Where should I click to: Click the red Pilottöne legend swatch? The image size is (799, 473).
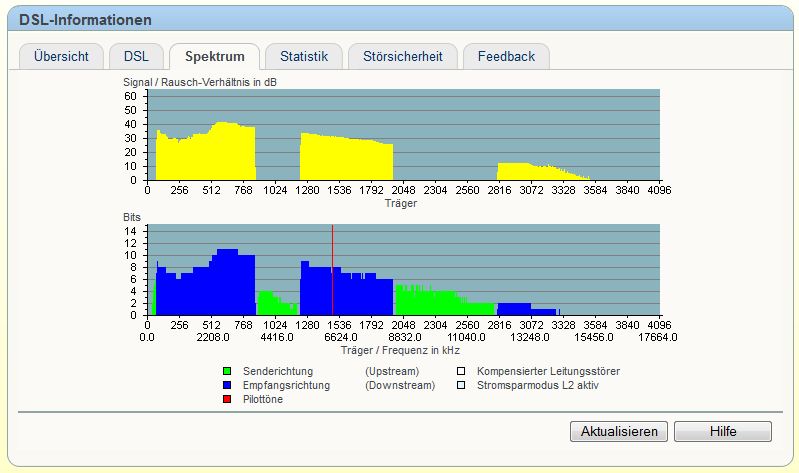coord(227,399)
